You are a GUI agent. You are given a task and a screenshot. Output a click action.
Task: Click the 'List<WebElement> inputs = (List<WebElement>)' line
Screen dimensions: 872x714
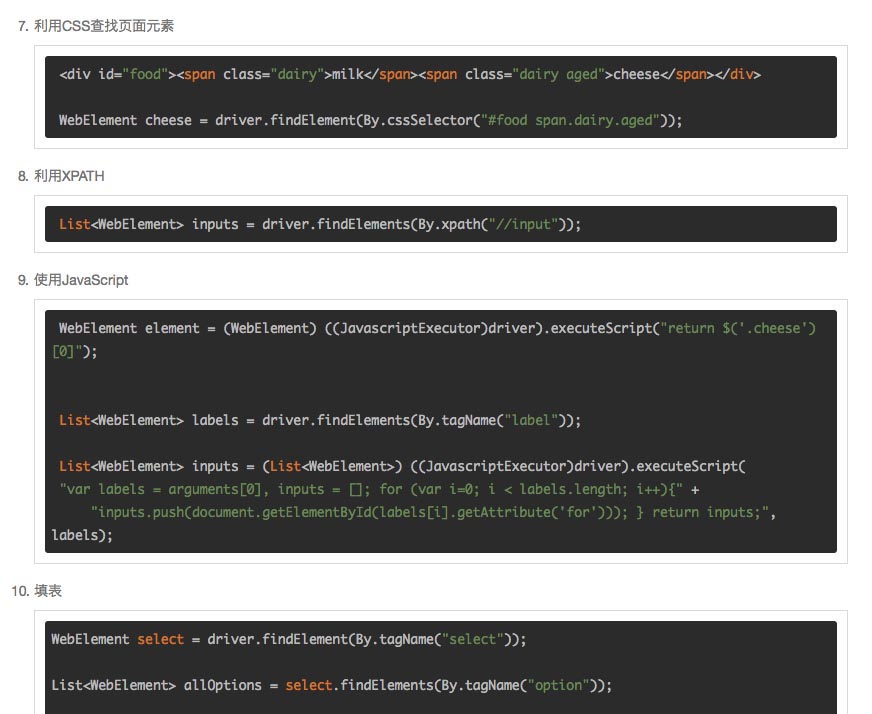(x=402, y=466)
